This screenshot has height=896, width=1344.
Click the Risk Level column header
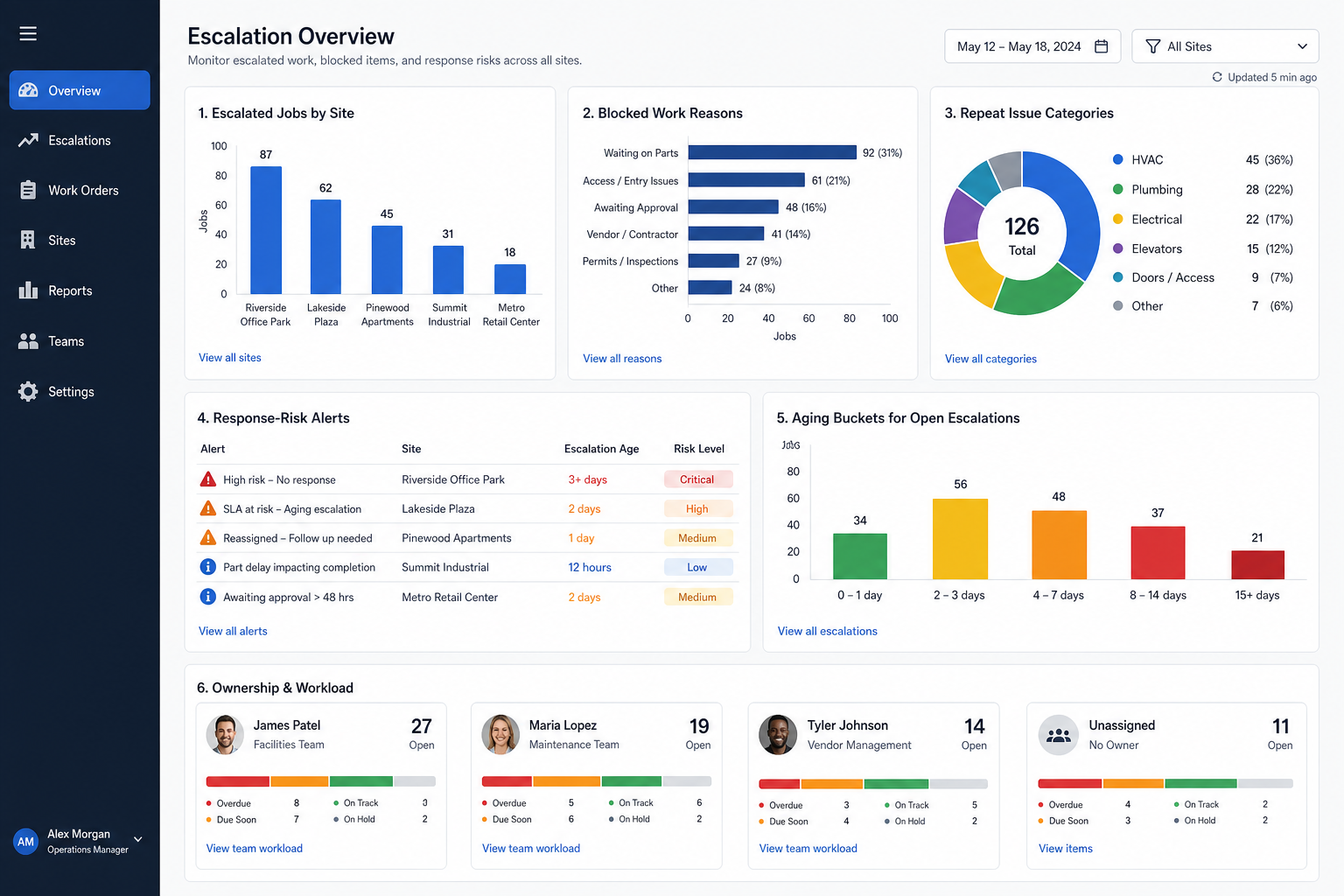699,449
